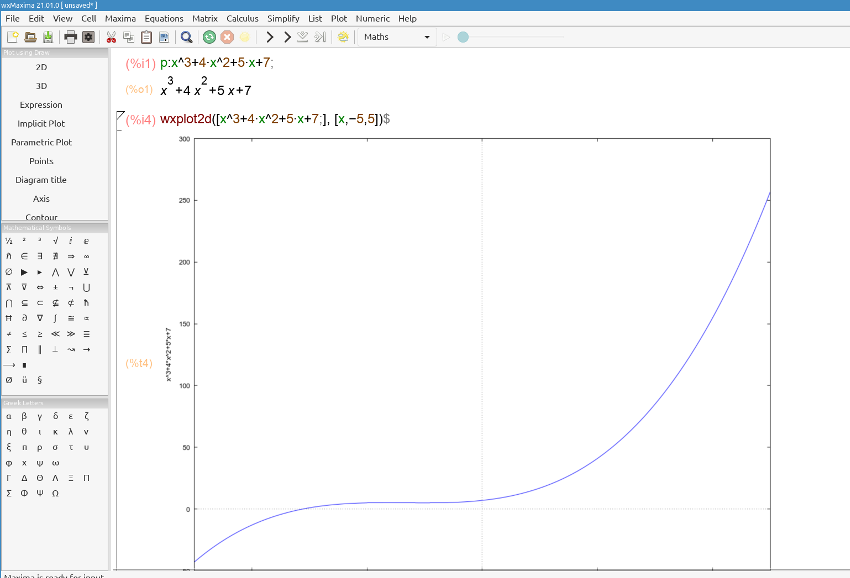Image resolution: width=850 pixels, height=578 pixels.
Task: Click the 3D button under Plot using Draw
Action: coord(41,86)
